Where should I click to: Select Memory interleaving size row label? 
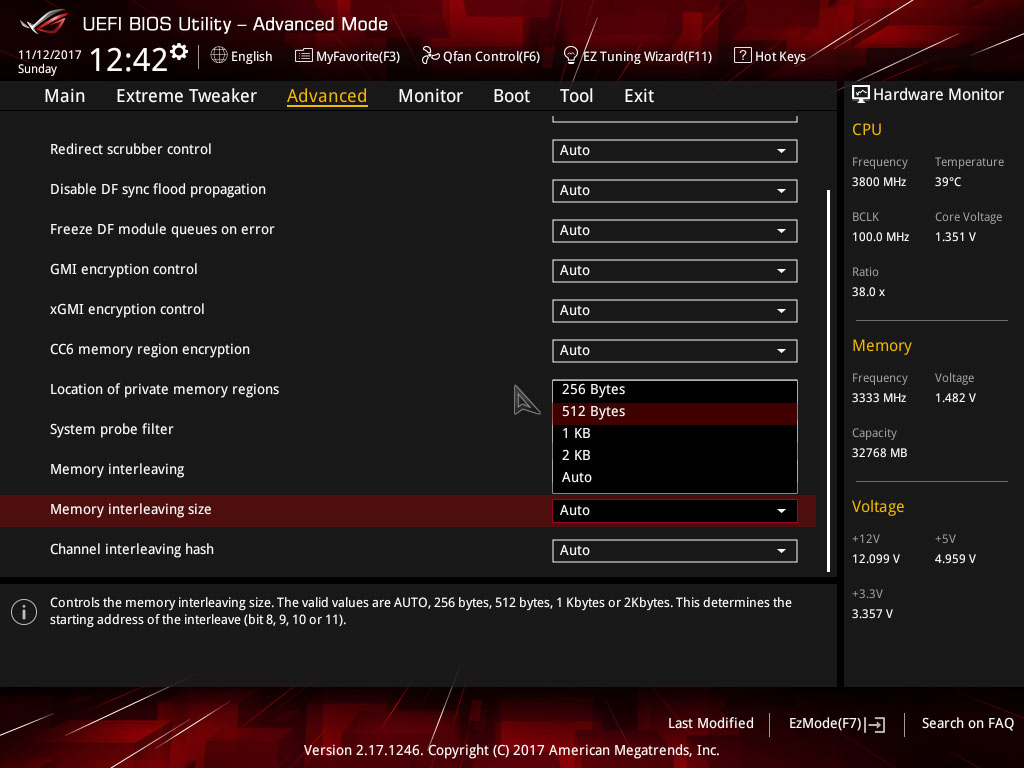pyautogui.click(x=131, y=510)
